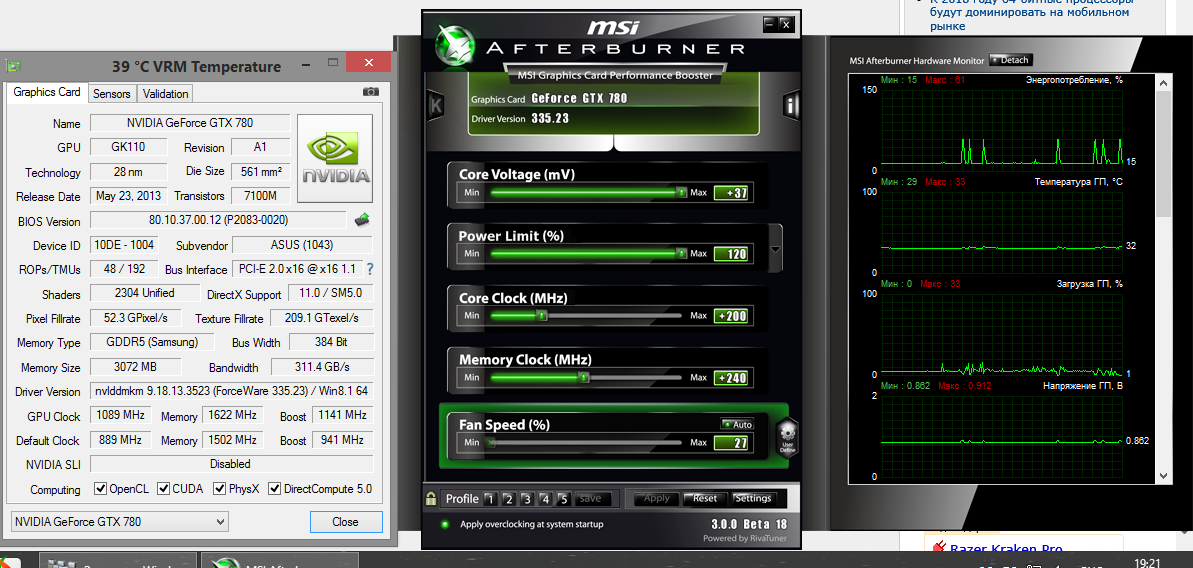1193x568 pixels.
Task: Click the profile lock padlock icon
Action: tap(431, 498)
